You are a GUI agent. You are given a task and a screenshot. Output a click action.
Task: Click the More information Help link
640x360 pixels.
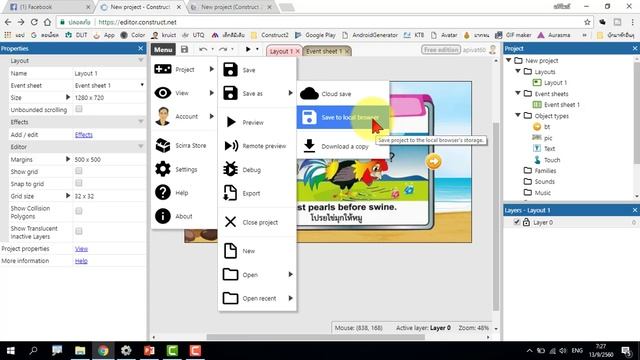pyautogui.click(x=81, y=261)
